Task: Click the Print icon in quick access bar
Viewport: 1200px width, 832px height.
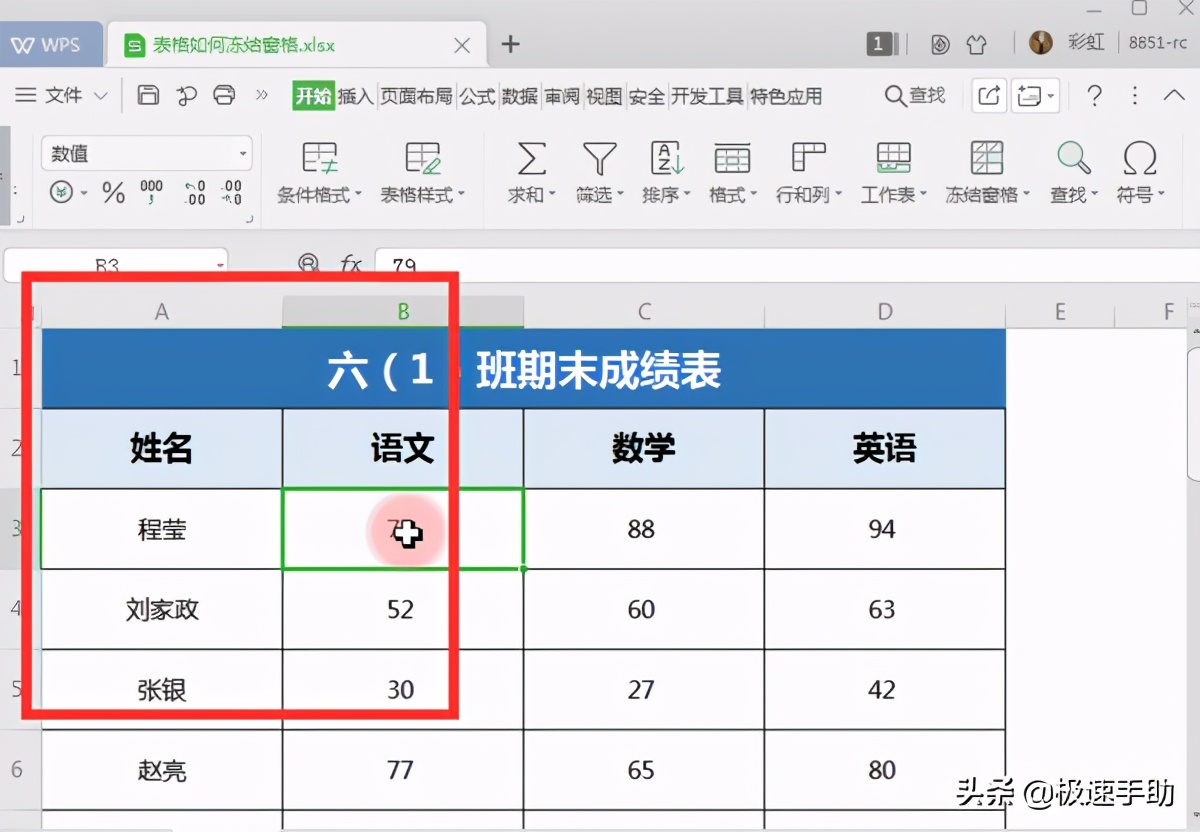Action: click(x=224, y=95)
